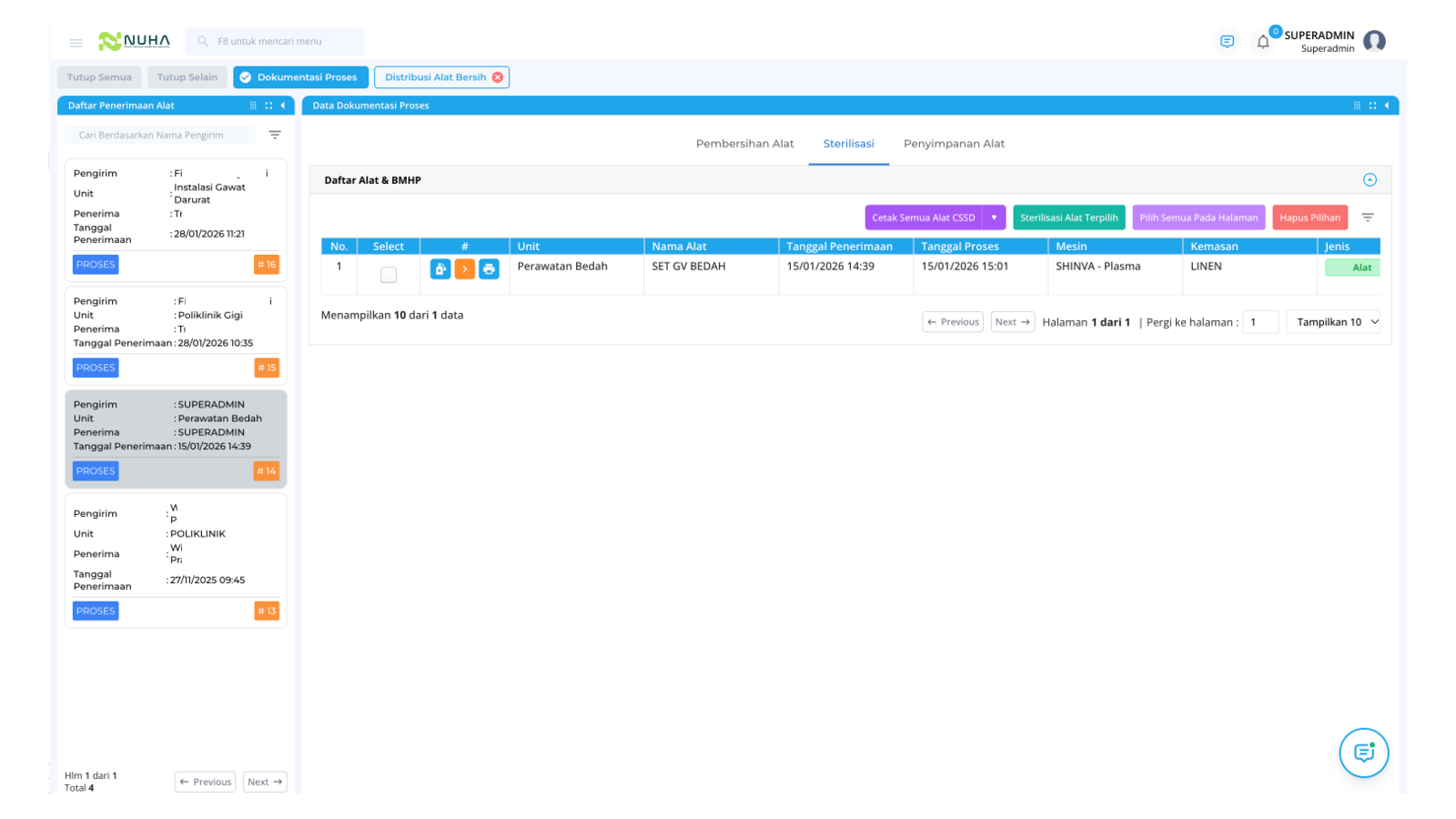The width and height of the screenshot is (1456, 819).
Task: Click Tutup Semua button
Action: point(99,77)
